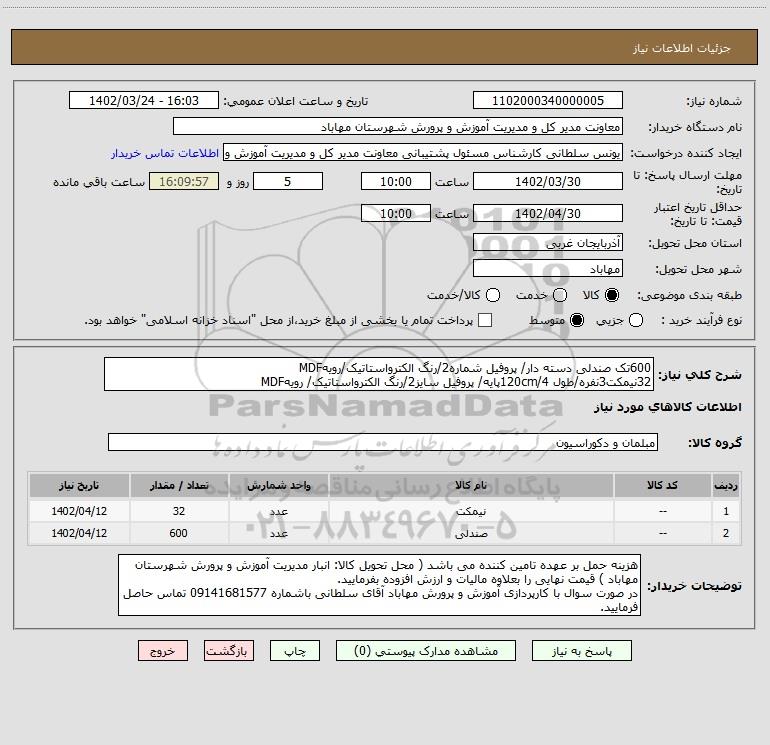
Task: Click row number 2 cell
Action: click(726, 533)
